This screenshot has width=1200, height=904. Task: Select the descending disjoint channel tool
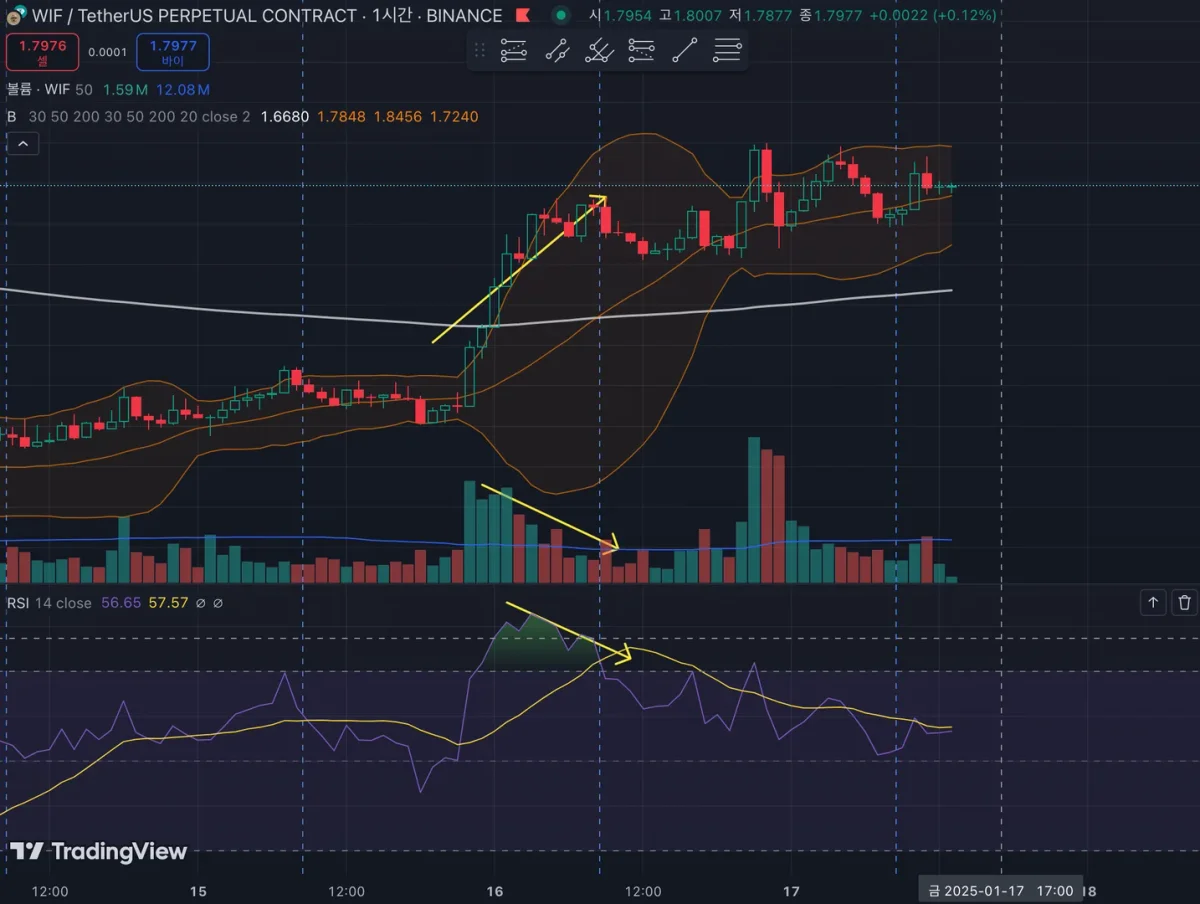tap(641, 50)
